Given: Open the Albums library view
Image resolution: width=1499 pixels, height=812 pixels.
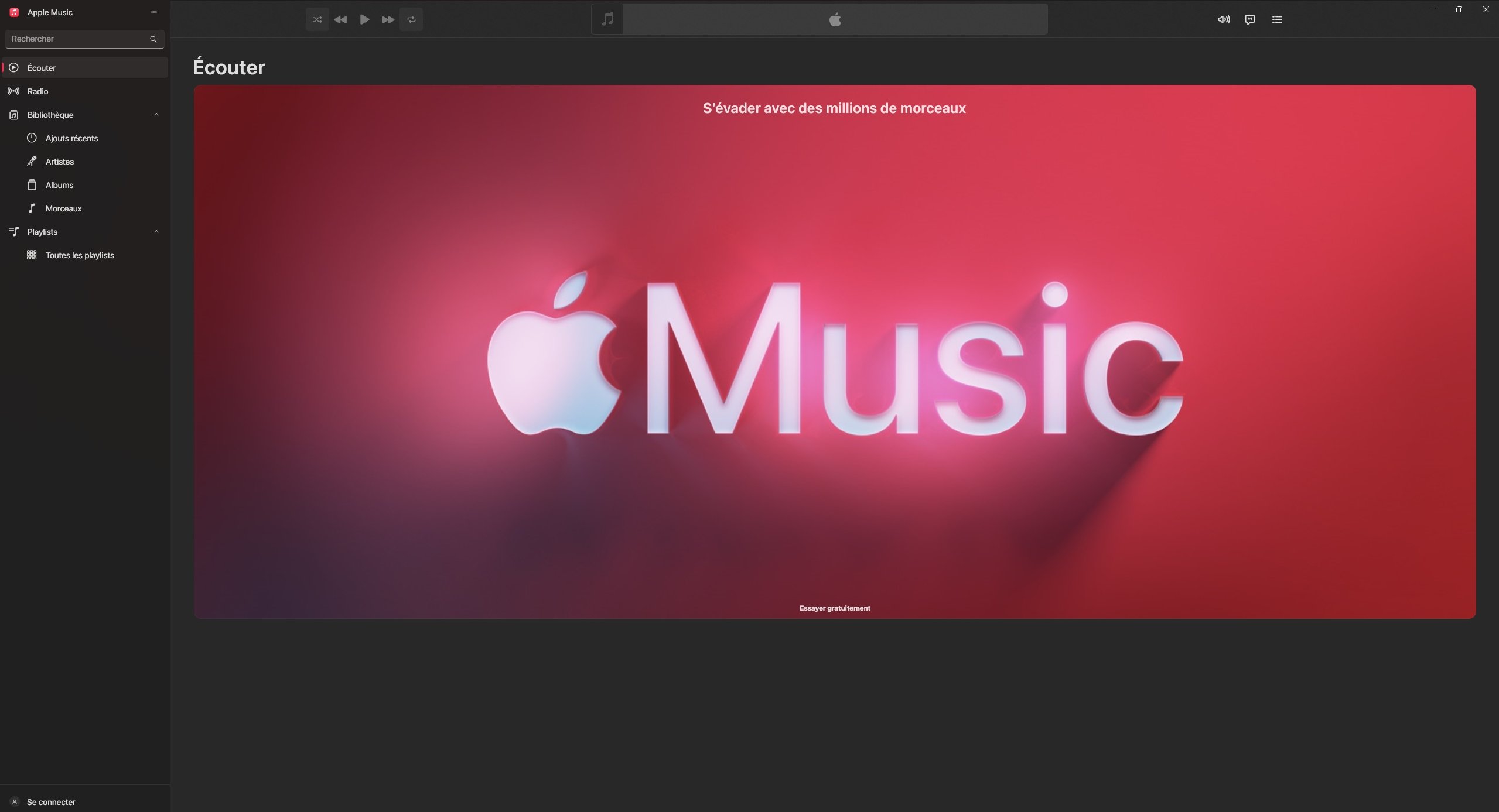Looking at the screenshot, I should point(59,184).
